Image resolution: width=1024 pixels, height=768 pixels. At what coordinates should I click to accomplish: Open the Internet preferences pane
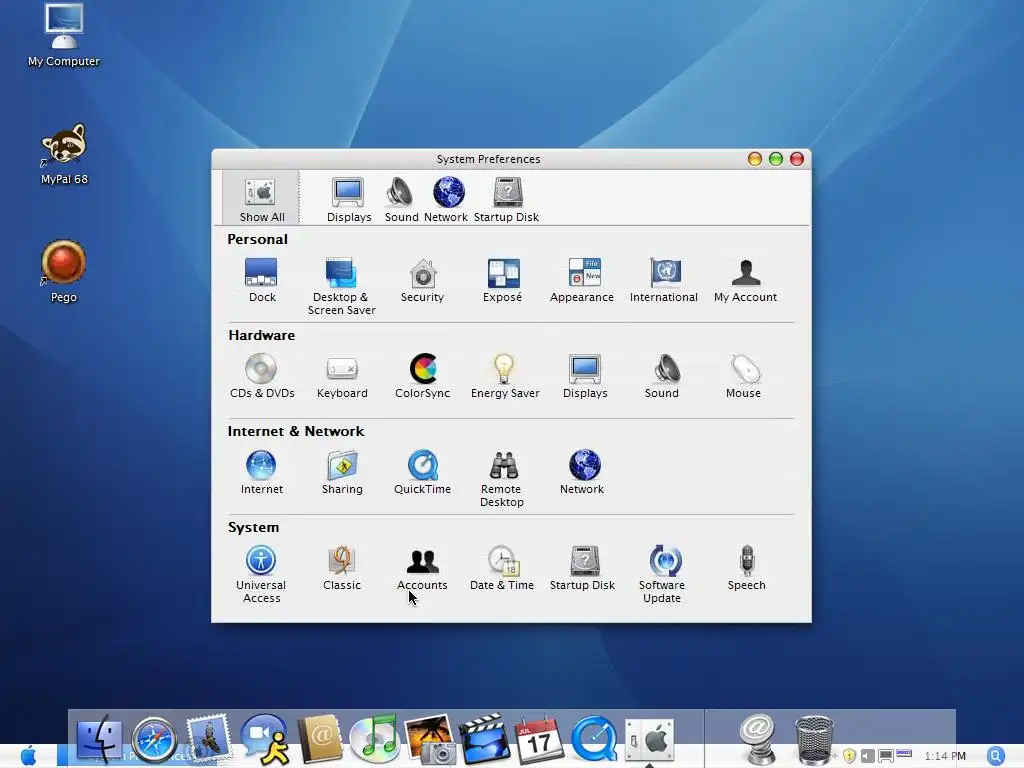261,472
